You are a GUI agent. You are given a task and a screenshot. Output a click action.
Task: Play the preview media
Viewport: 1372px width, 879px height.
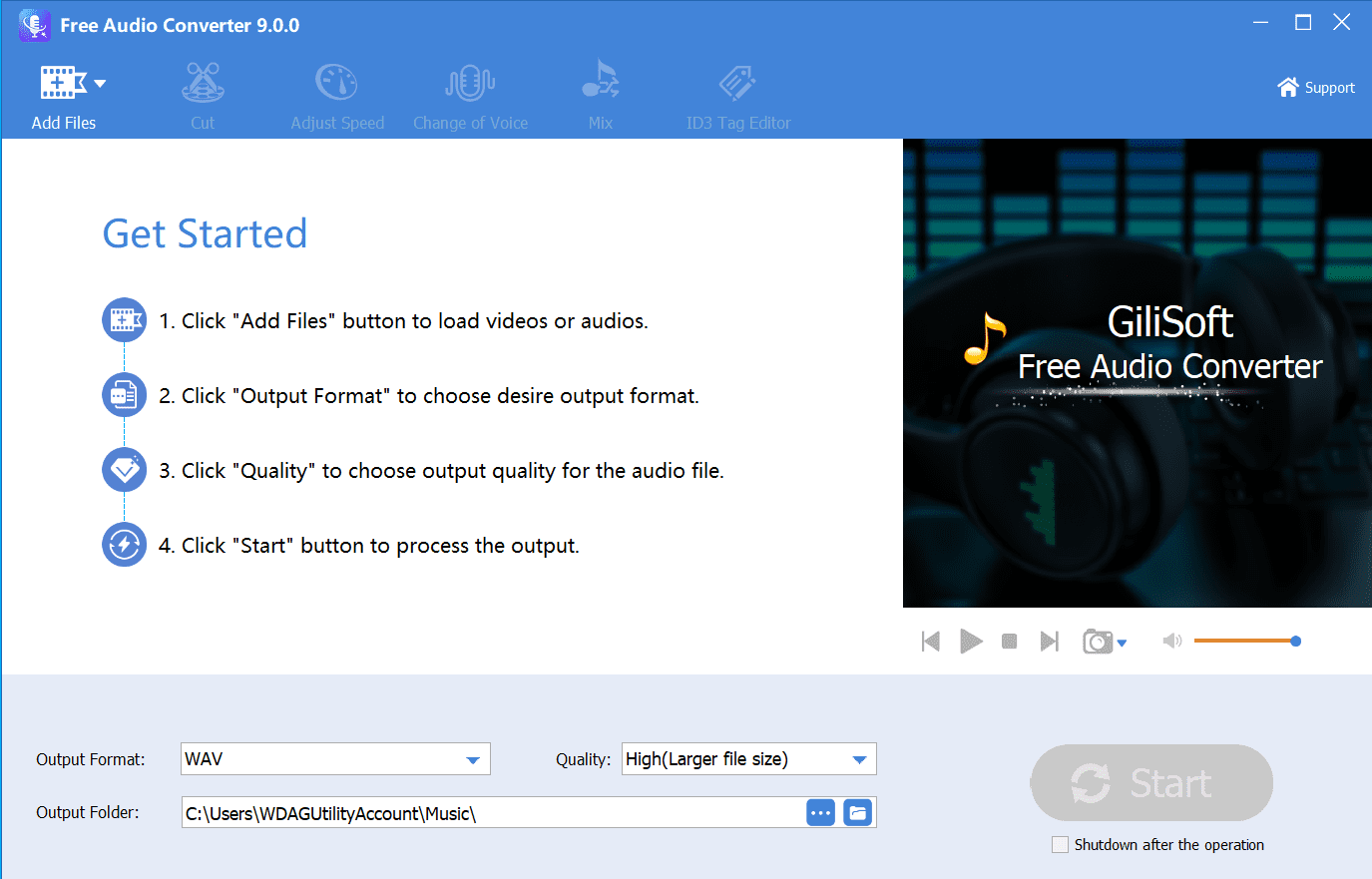(x=971, y=641)
